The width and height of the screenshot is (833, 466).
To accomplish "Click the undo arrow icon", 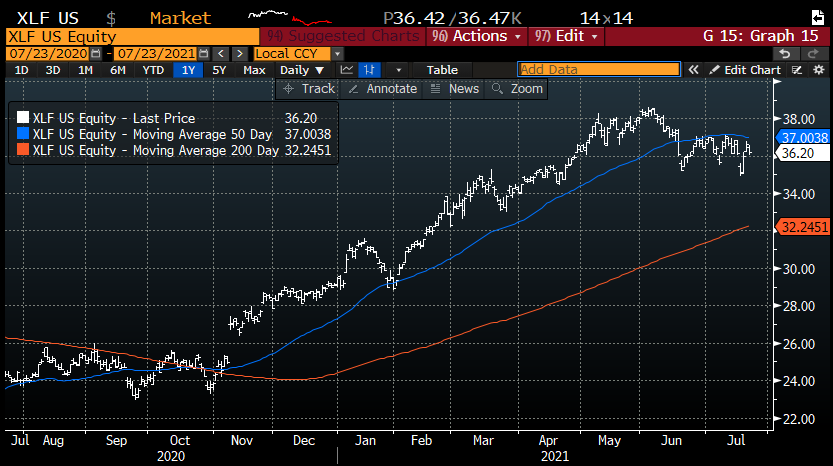I will 785,54.
